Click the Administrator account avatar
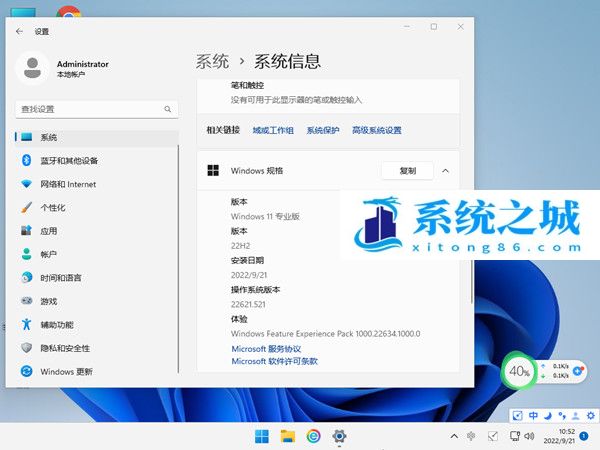The image size is (600, 450). tap(33, 68)
